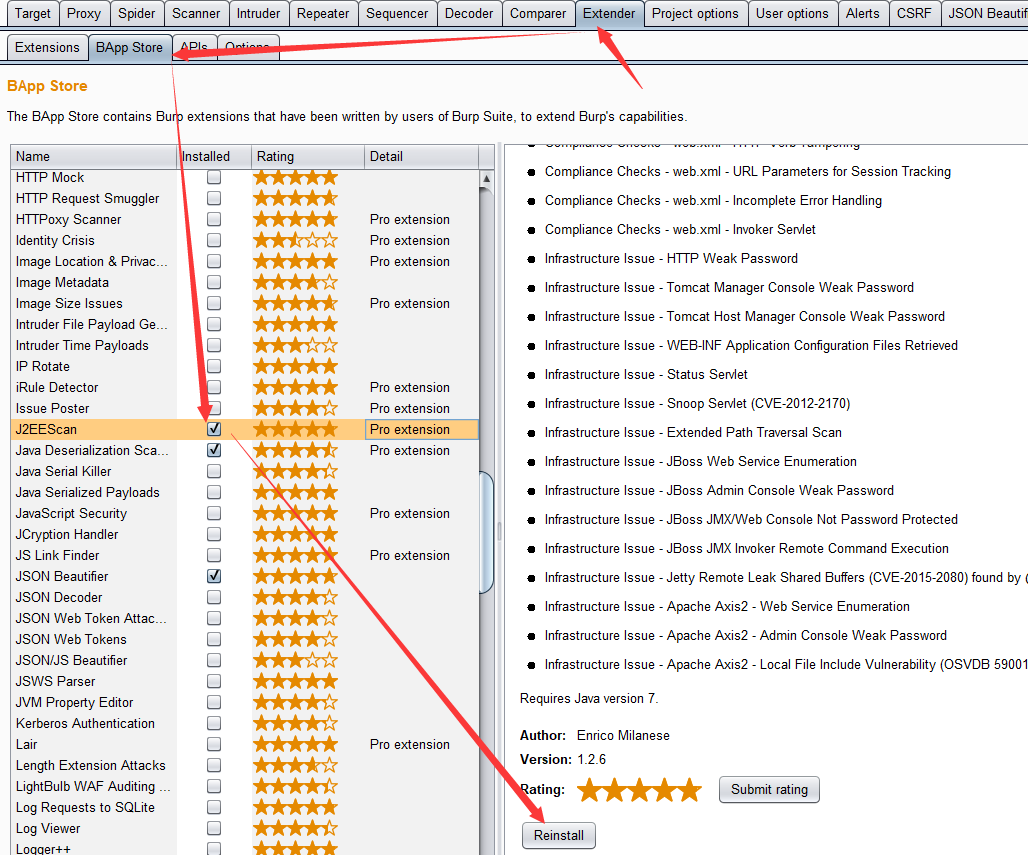Click the Snoop Servlet (CVE-2012-2170) line
The image size is (1028, 855).
click(697, 403)
